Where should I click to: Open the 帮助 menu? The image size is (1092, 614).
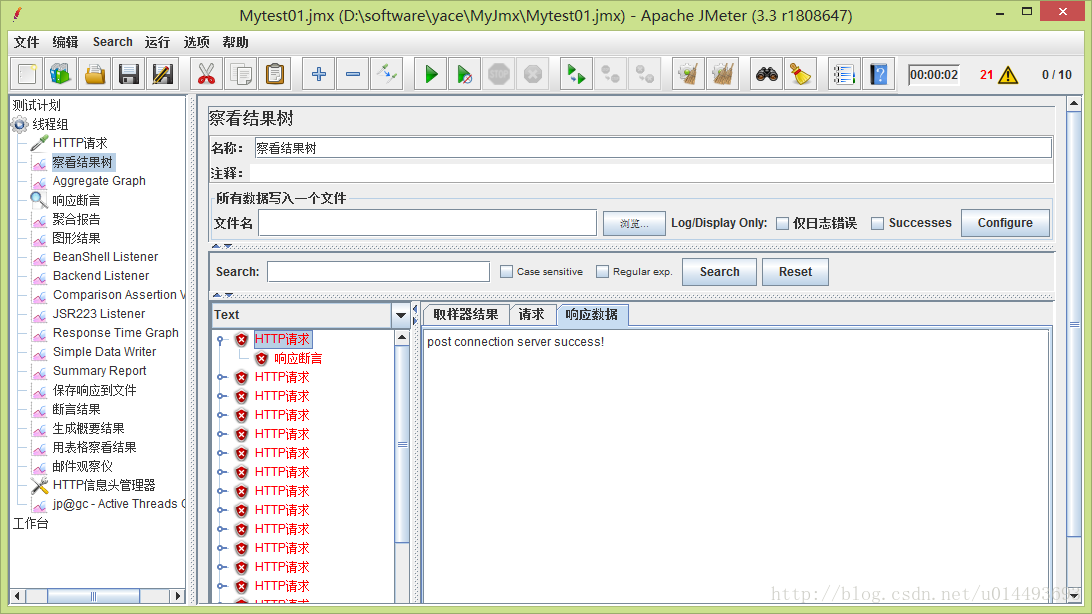tap(235, 42)
